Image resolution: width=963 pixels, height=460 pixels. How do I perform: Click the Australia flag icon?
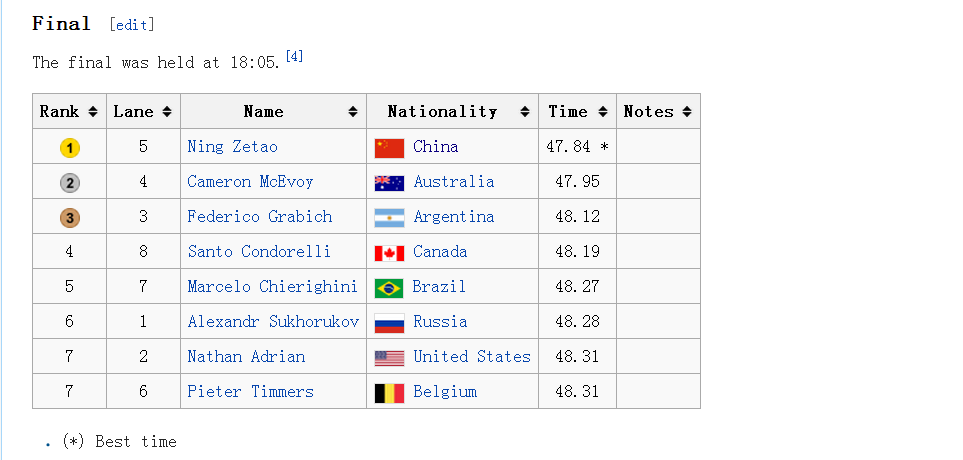coord(389,183)
